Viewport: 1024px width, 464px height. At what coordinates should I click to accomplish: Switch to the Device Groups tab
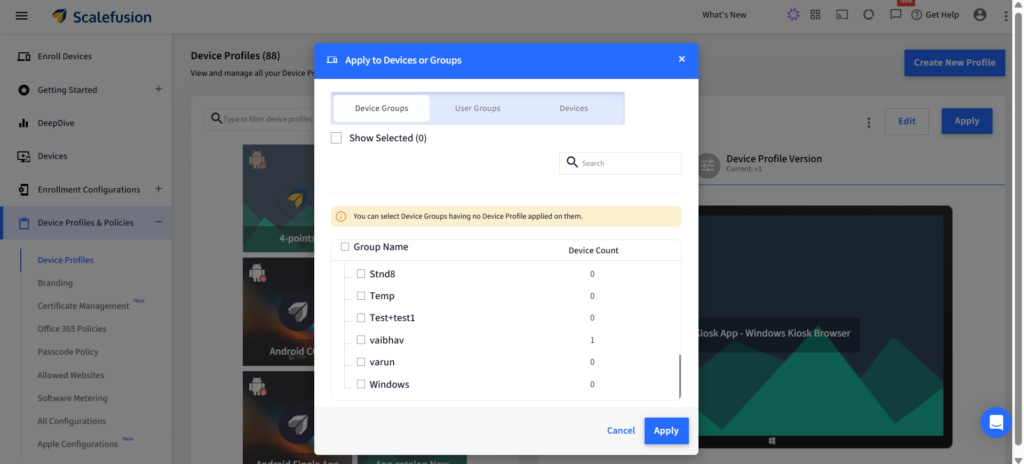point(381,108)
